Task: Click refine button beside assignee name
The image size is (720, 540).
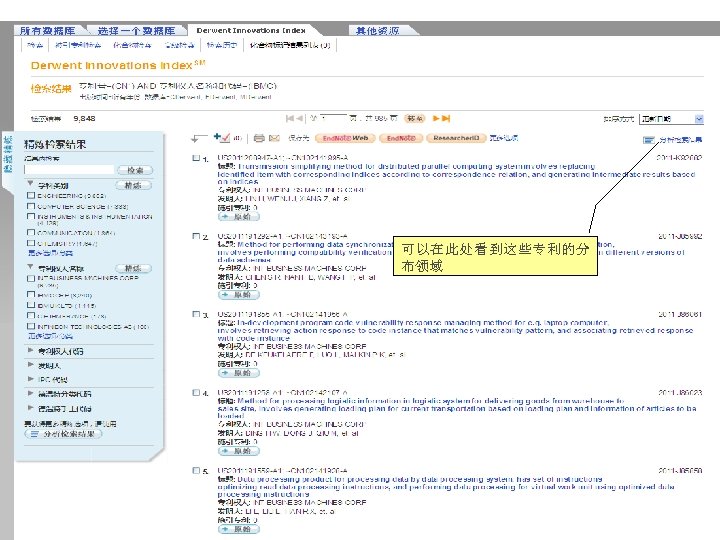Action: coord(133,268)
